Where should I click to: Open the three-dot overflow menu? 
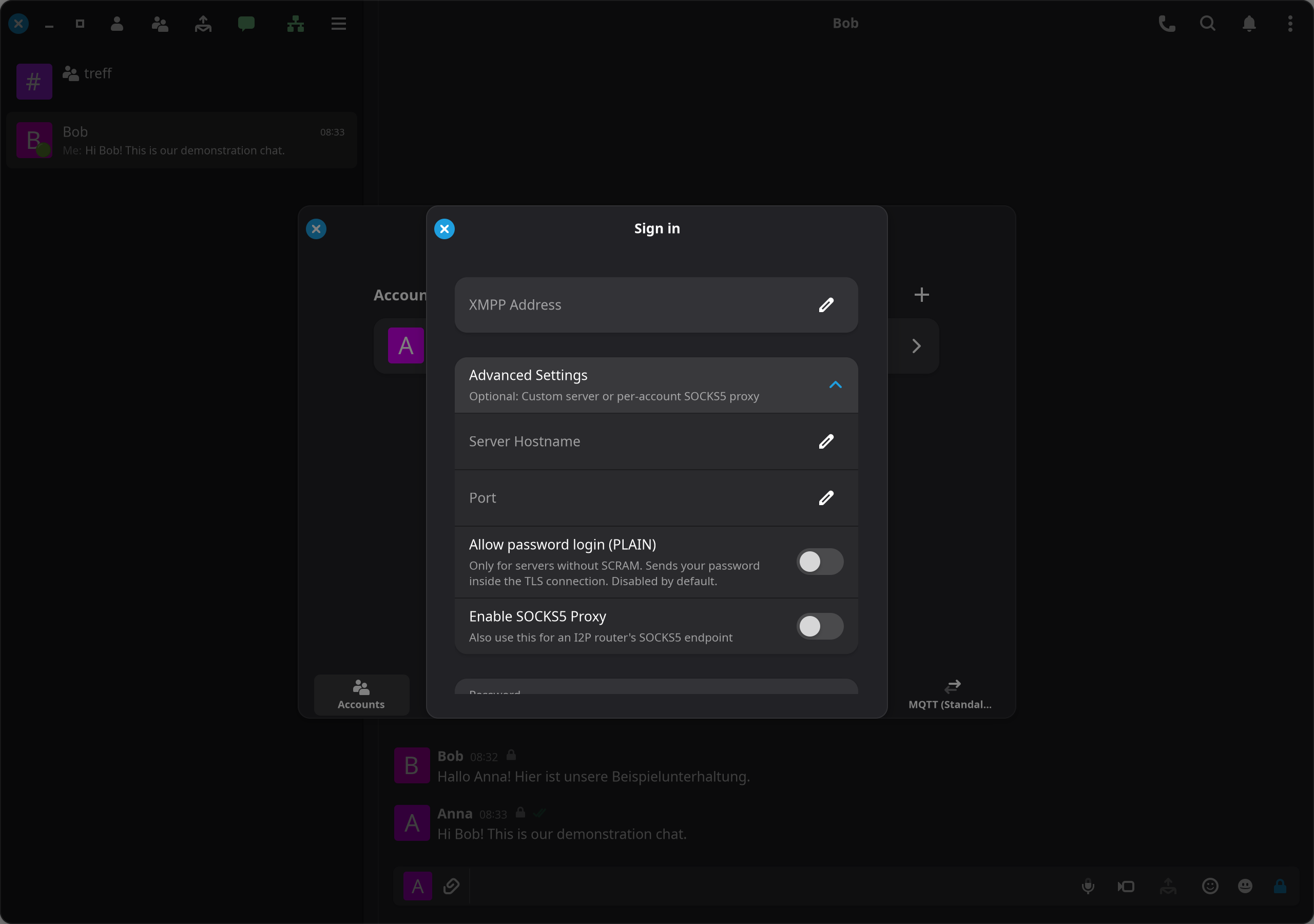click(x=1290, y=24)
